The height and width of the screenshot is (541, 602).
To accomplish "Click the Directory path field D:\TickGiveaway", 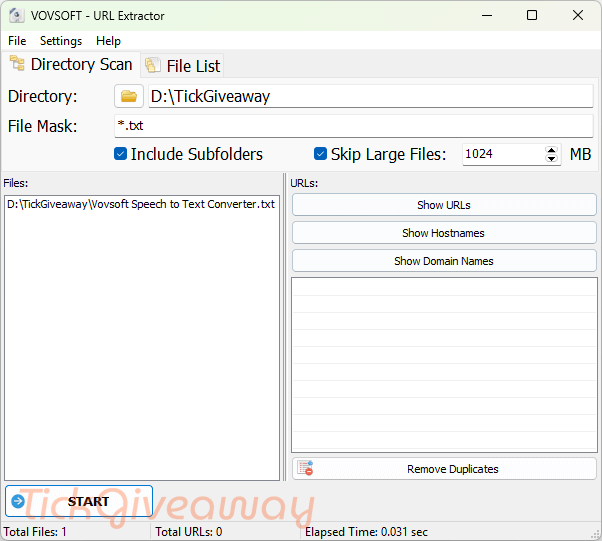I will 371,96.
